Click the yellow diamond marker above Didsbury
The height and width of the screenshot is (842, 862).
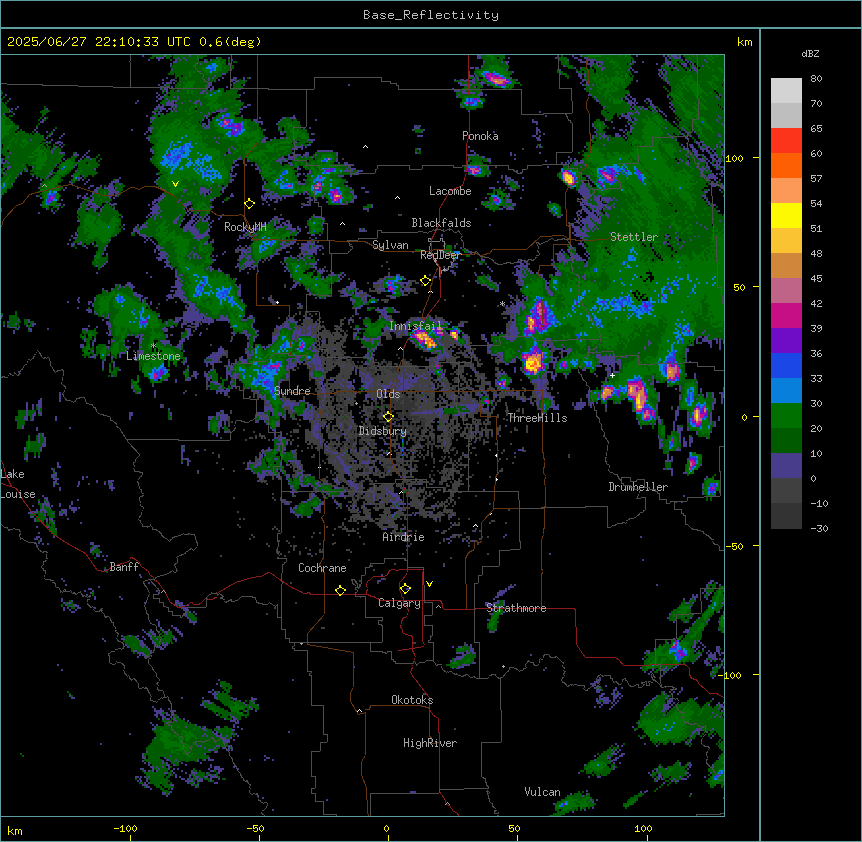tap(388, 416)
